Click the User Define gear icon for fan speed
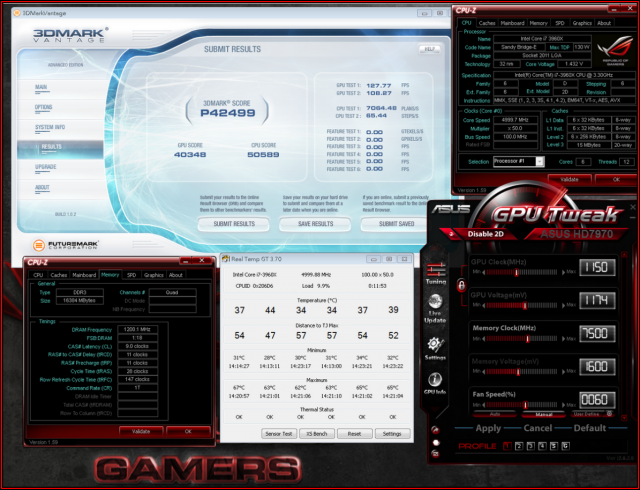This screenshot has height=490, width=640. coord(609,414)
